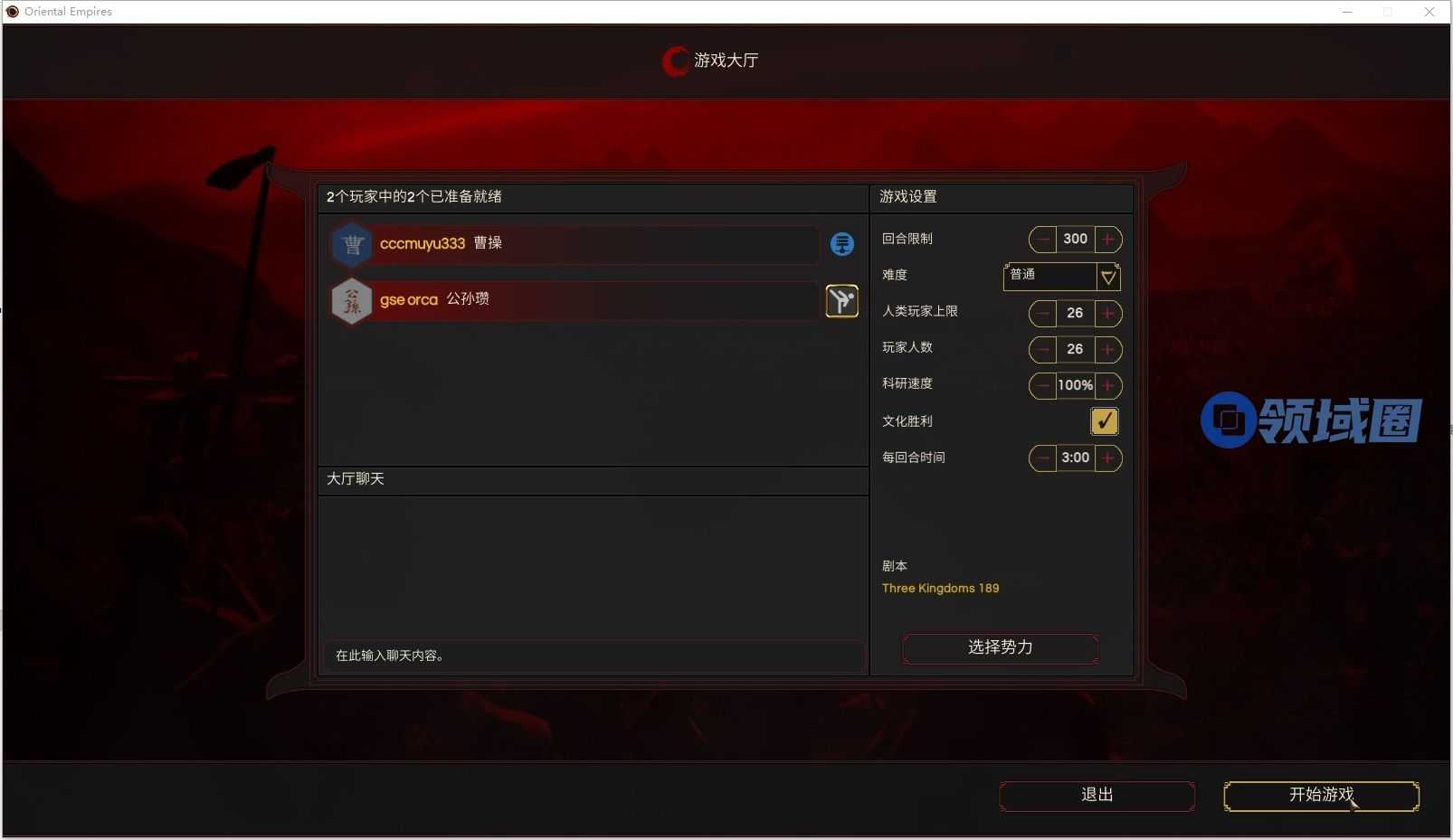Expand the 难度 dropdown arrow

(1108, 277)
